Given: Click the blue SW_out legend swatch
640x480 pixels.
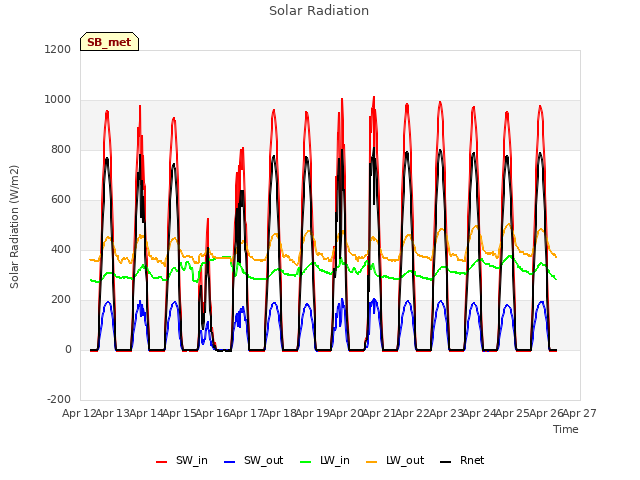Looking at the screenshot, I should click(x=230, y=462).
